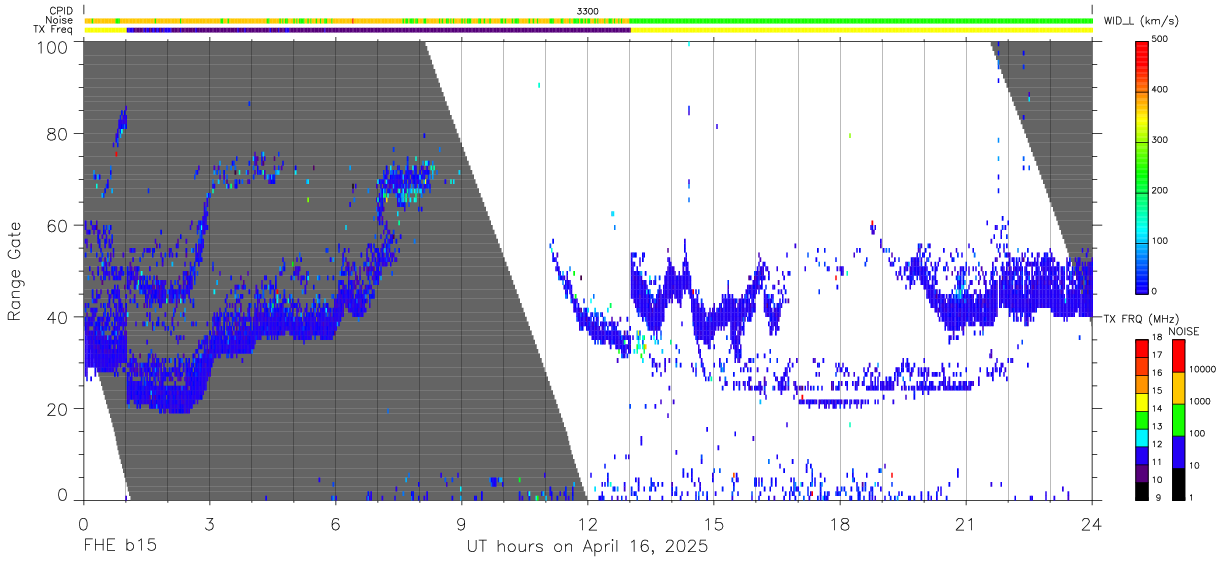Click the y-axis tick label 60
The height and width of the screenshot is (567, 1228).
coord(58,225)
